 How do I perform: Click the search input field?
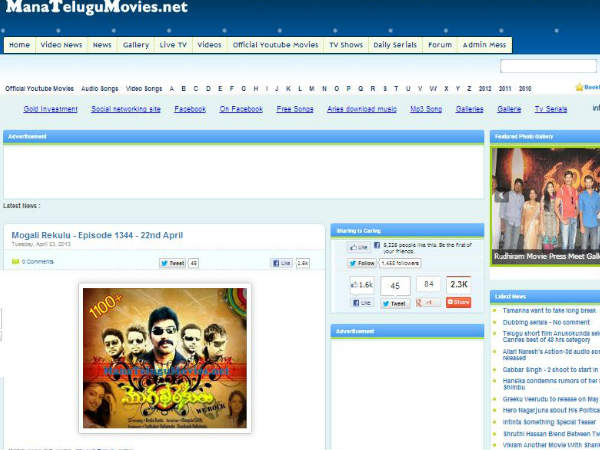pos(548,66)
